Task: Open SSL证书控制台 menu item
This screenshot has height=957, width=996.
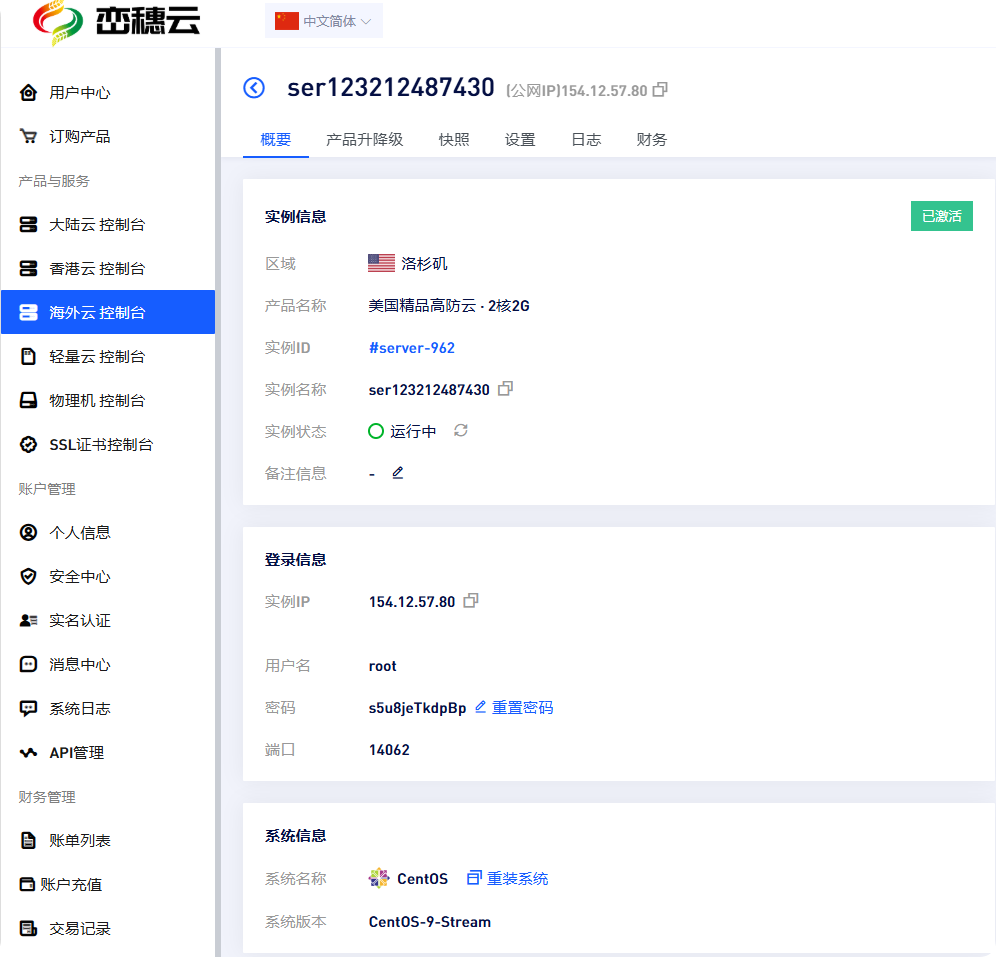Action: 108,445
